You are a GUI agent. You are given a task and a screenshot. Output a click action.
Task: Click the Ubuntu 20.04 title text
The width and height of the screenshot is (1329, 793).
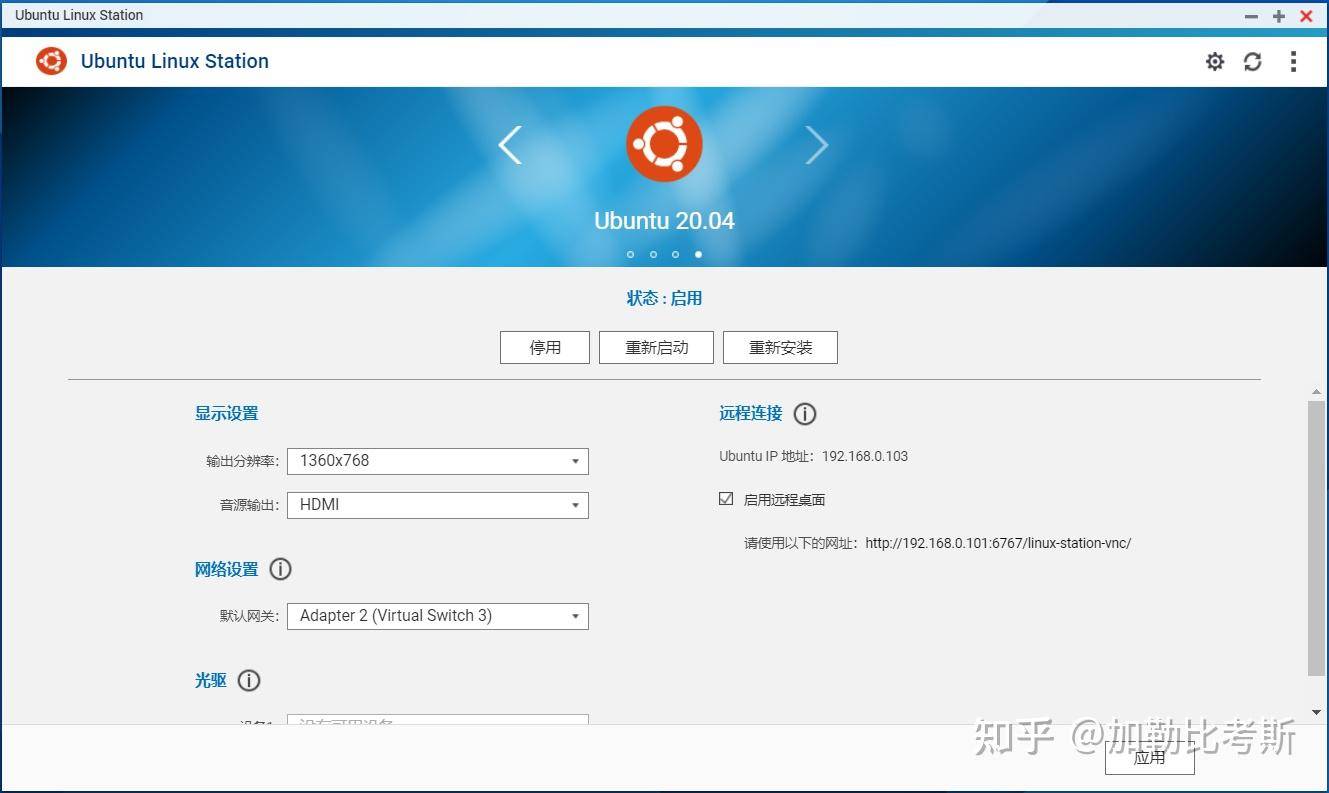point(664,221)
